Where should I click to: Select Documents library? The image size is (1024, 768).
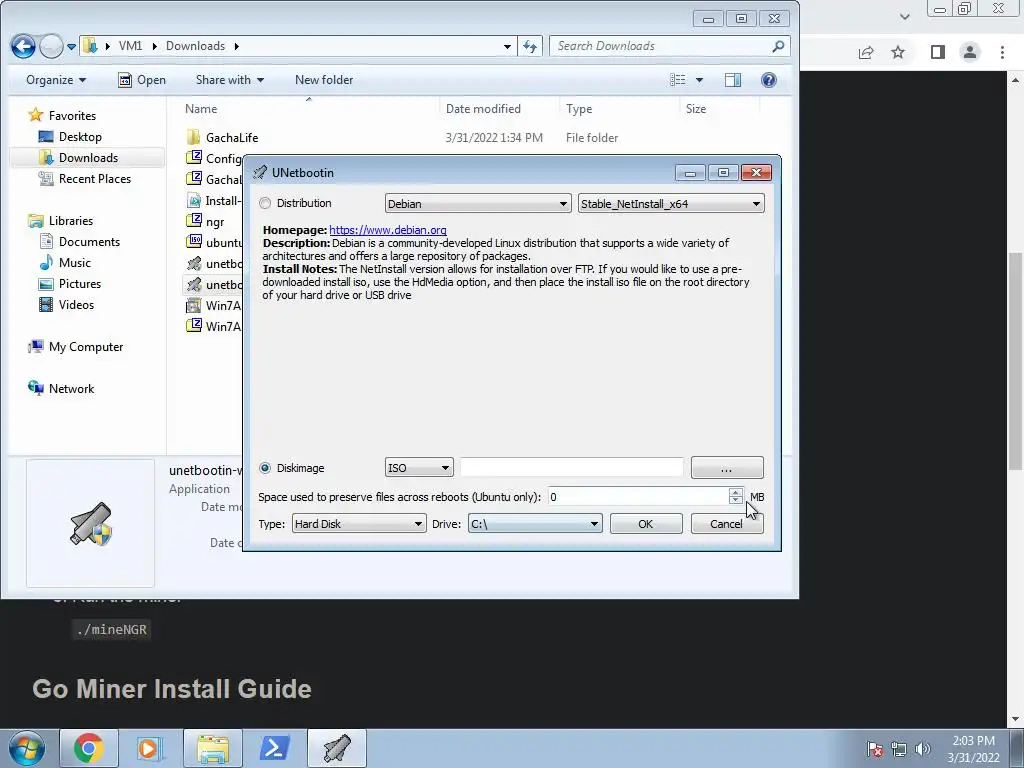89,242
